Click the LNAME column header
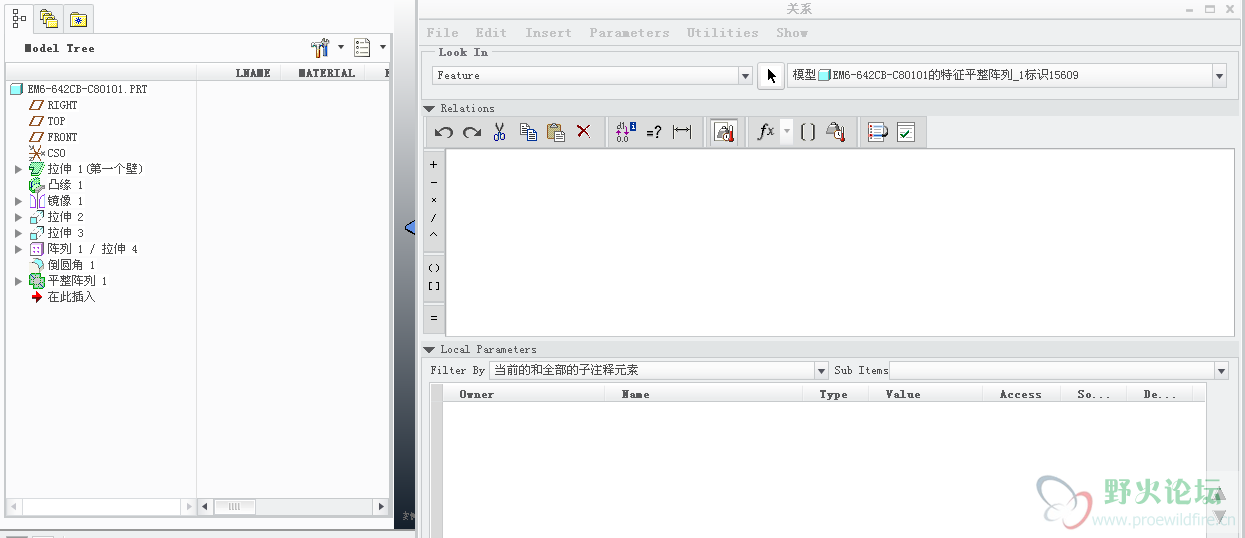The width and height of the screenshot is (1245, 538). (x=253, y=73)
